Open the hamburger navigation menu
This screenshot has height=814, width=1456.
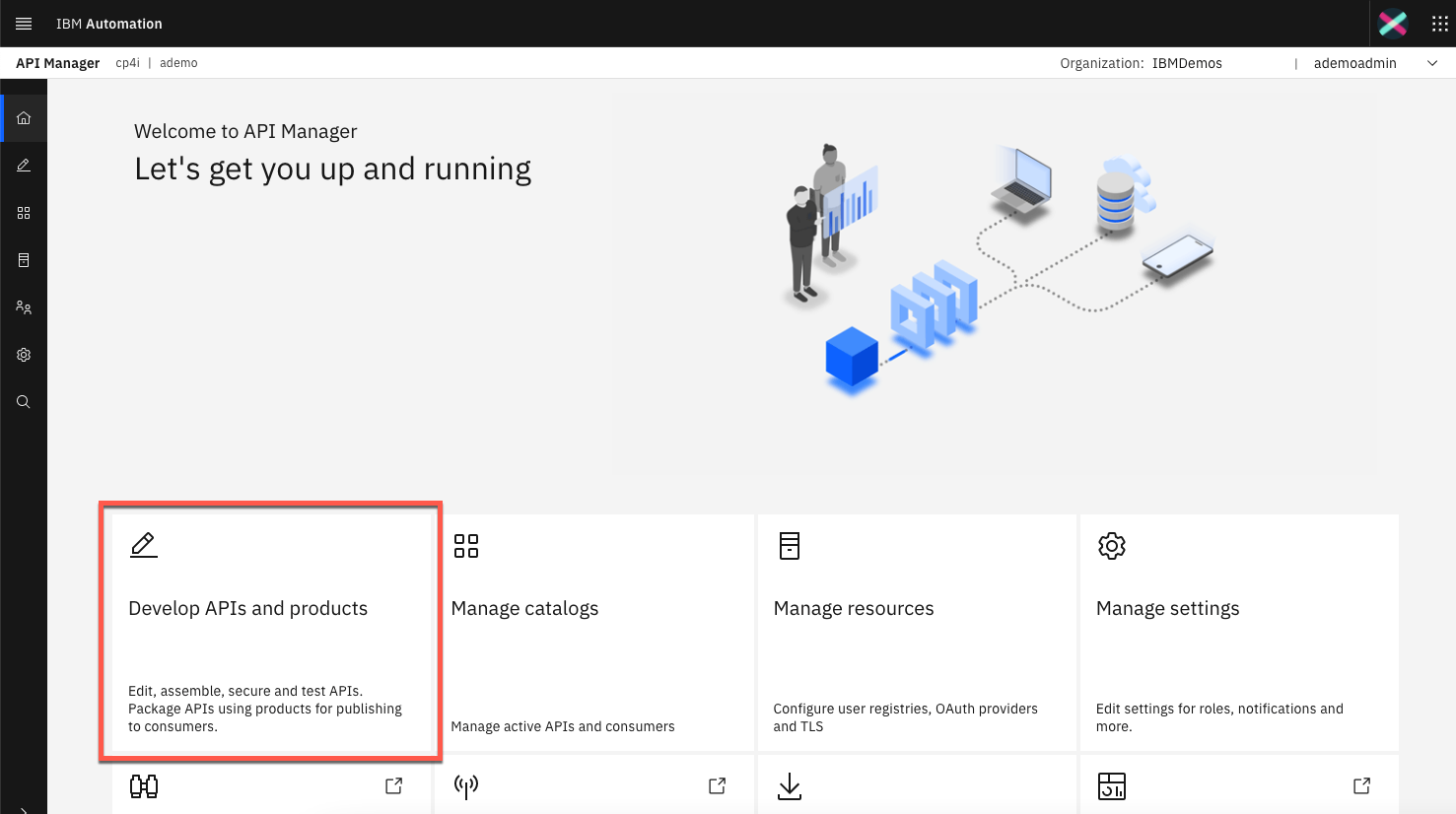(x=24, y=24)
